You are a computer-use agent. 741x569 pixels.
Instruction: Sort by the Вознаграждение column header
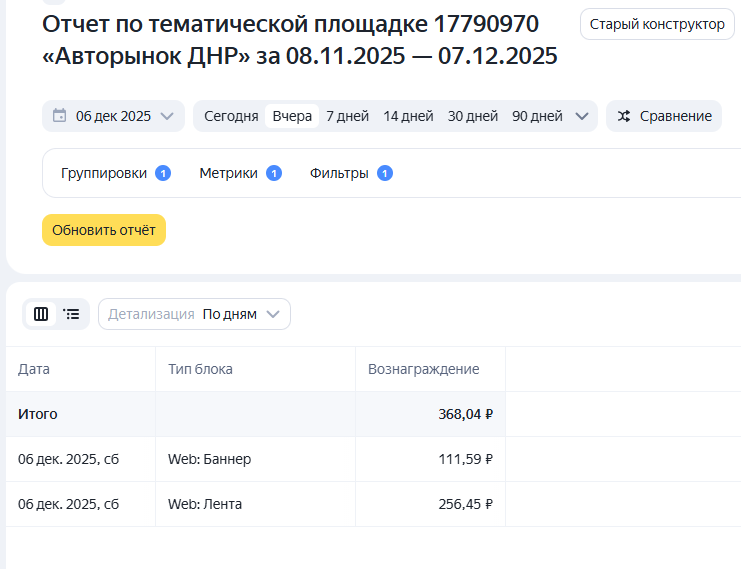coord(424,369)
